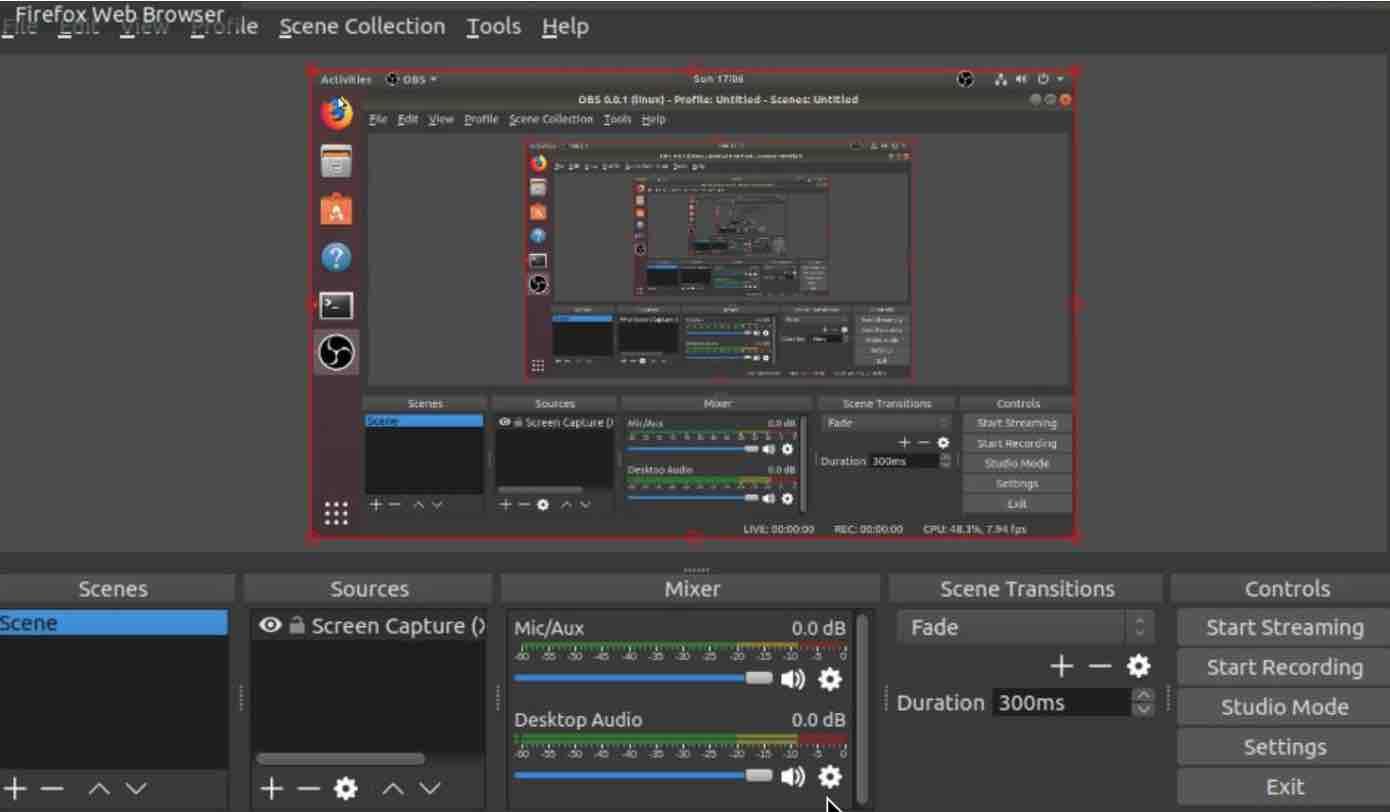Open transition properties using the gear icon
Viewport: 1390px width, 812px height.
pyautogui.click(x=1139, y=666)
